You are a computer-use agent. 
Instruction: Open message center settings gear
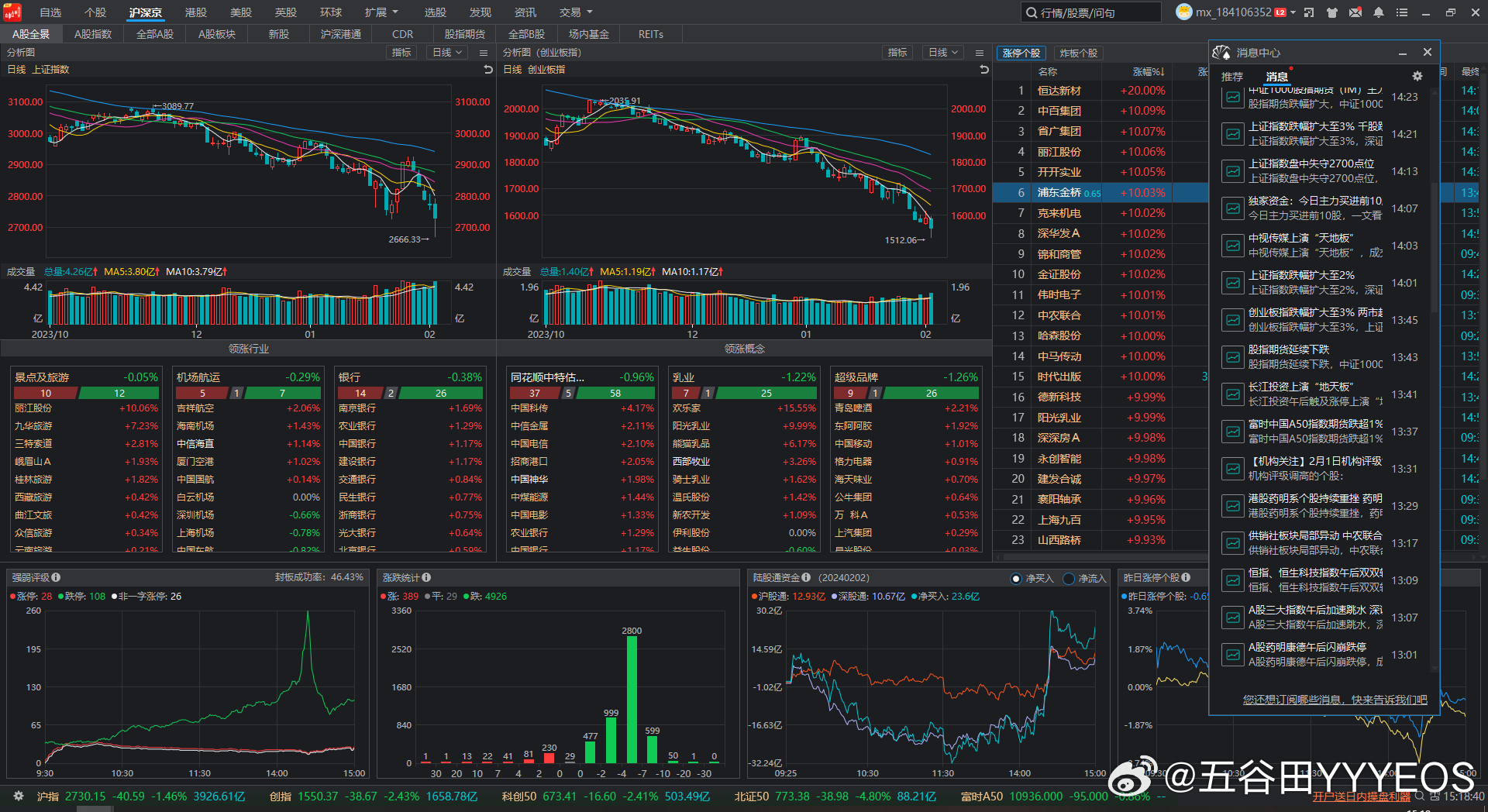click(1417, 76)
